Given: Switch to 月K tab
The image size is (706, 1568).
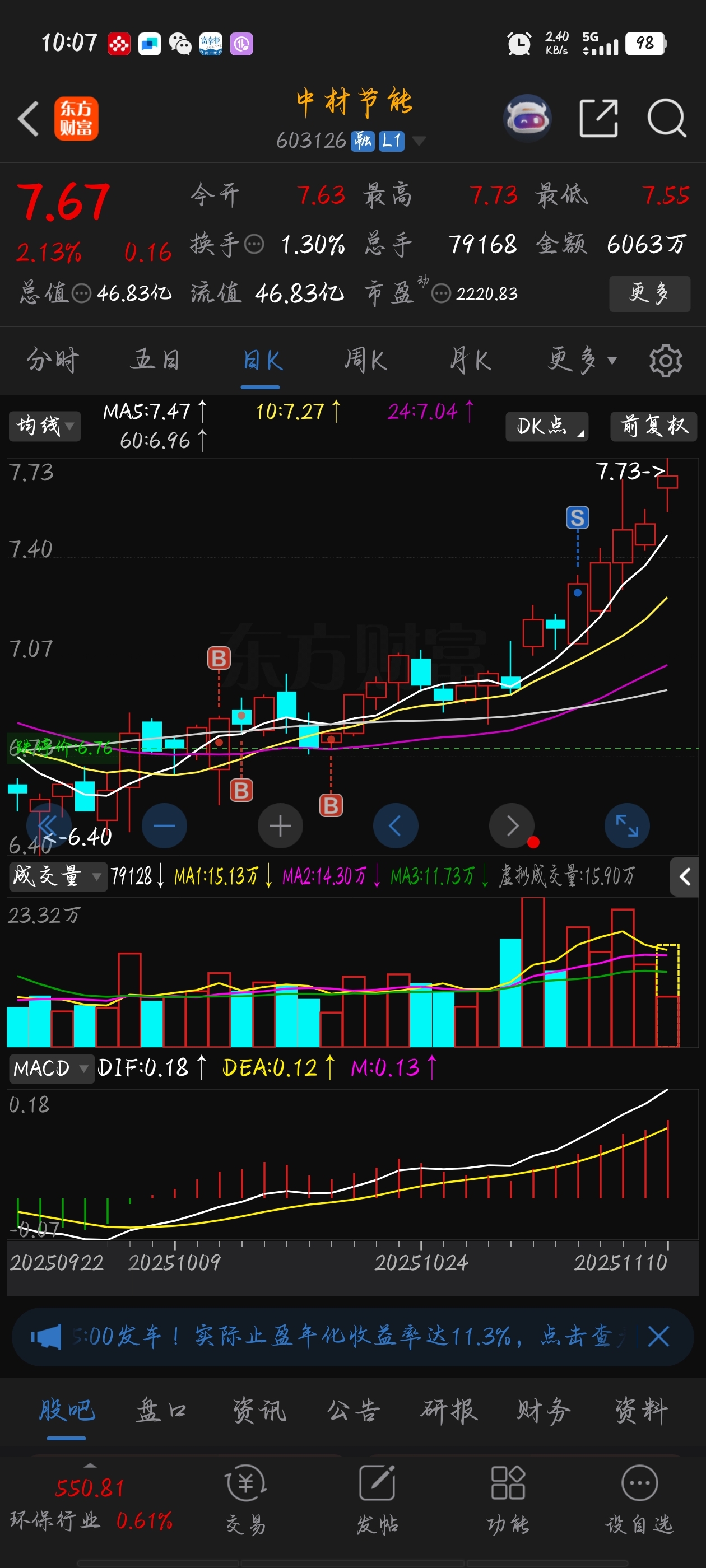Looking at the screenshot, I should point(470,360).
